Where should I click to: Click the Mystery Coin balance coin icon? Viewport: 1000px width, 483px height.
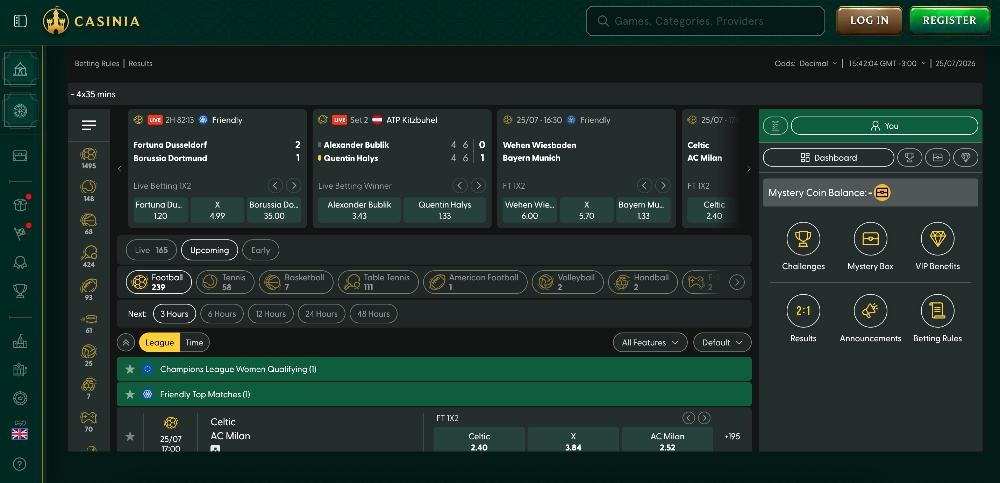pos(882,193)
